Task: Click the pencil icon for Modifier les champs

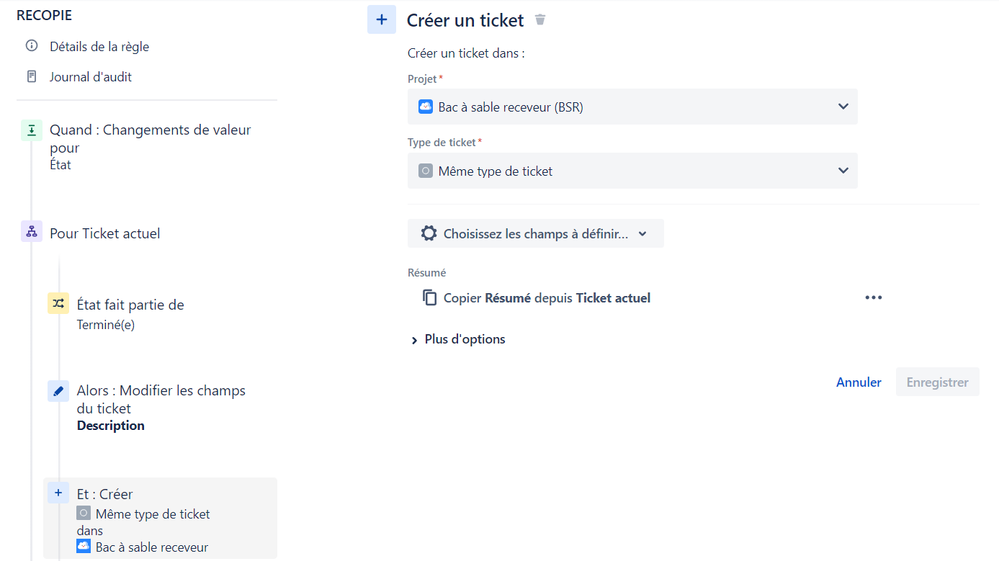Action: point(58,390)
